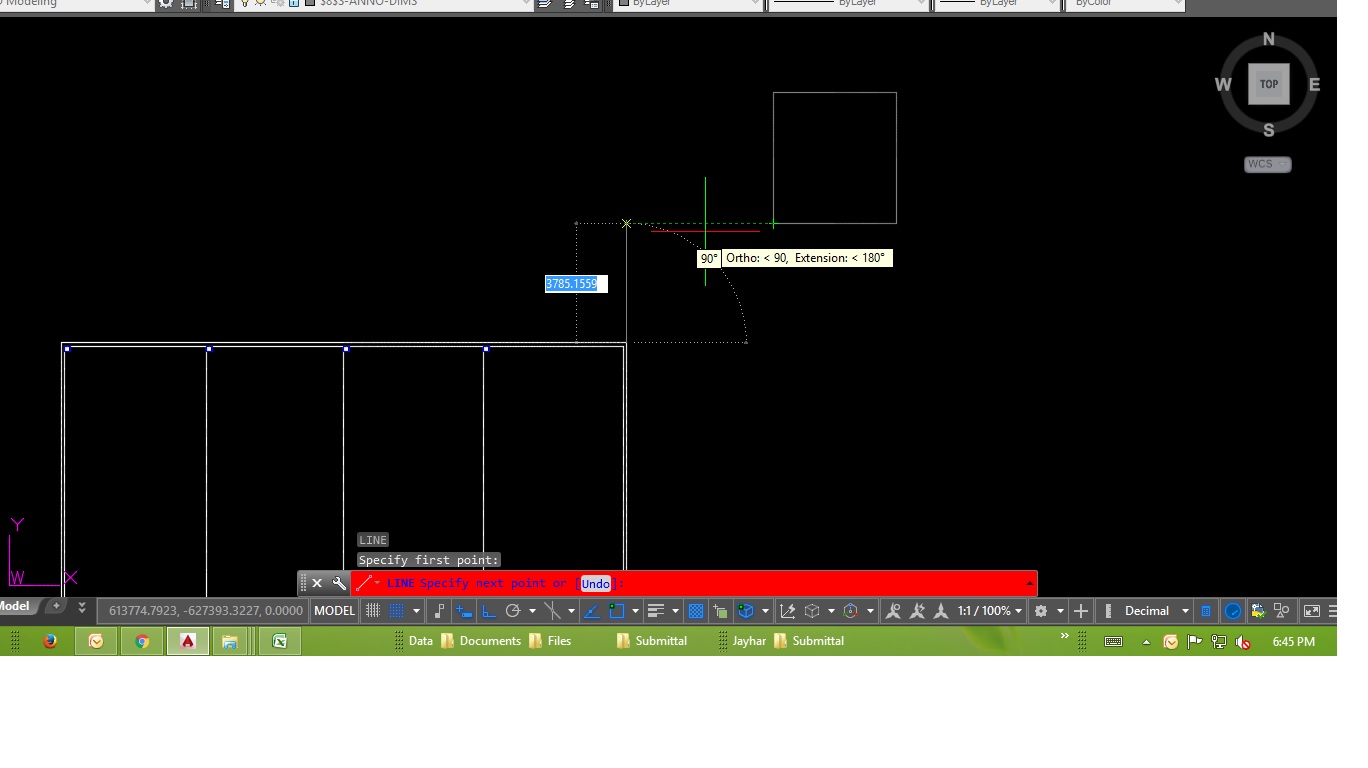The width and height of the screenshot is (1368, 768).
Task: Click the taskbar clock 6:45 PM
Action: tap(1294, 642)
